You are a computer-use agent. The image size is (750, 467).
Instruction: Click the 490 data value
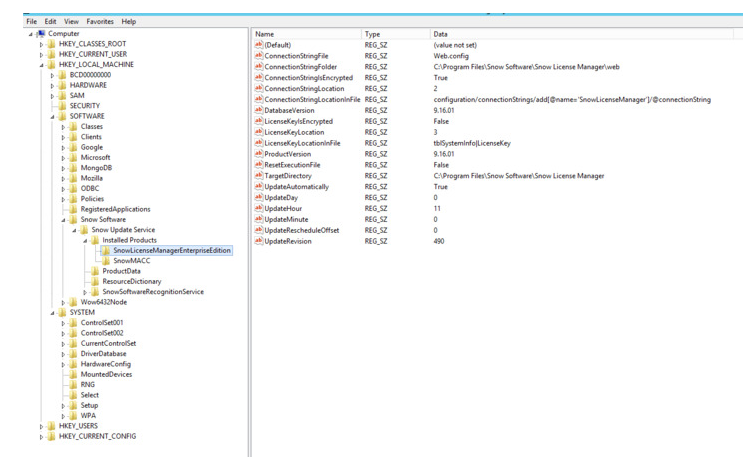[x=439, y=241]
